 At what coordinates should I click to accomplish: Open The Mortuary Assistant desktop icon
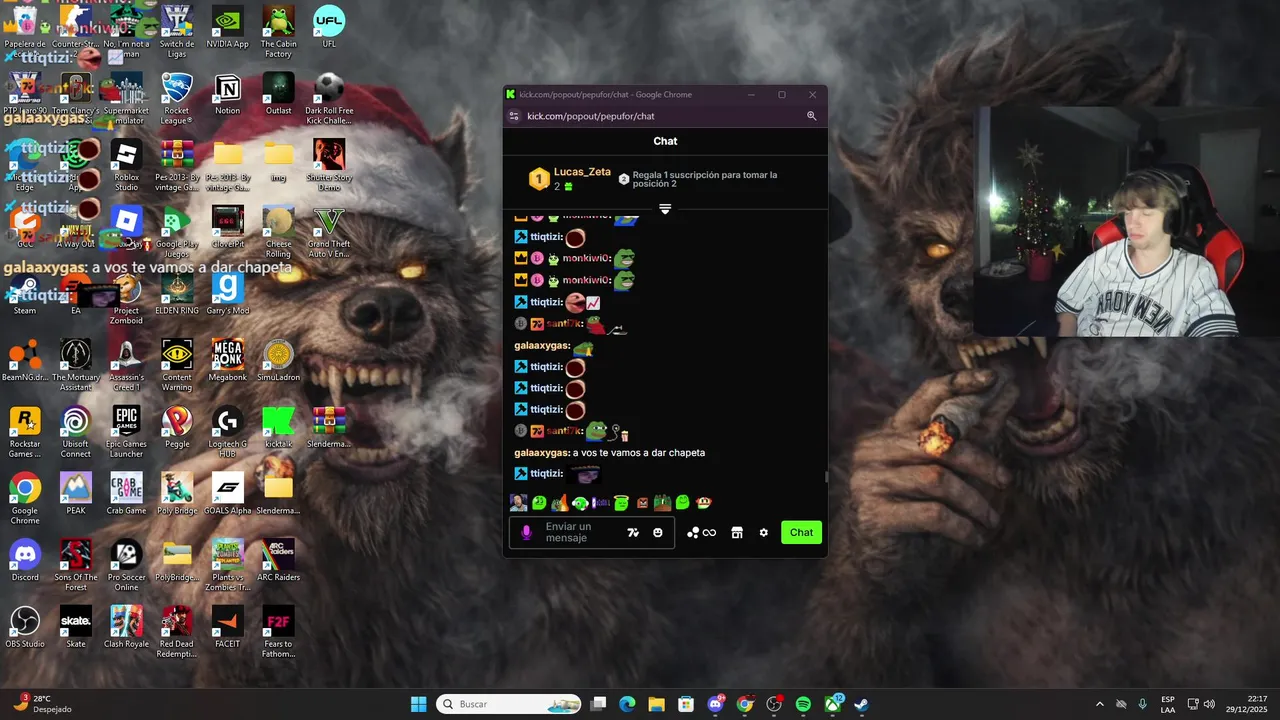coord(76,365)
